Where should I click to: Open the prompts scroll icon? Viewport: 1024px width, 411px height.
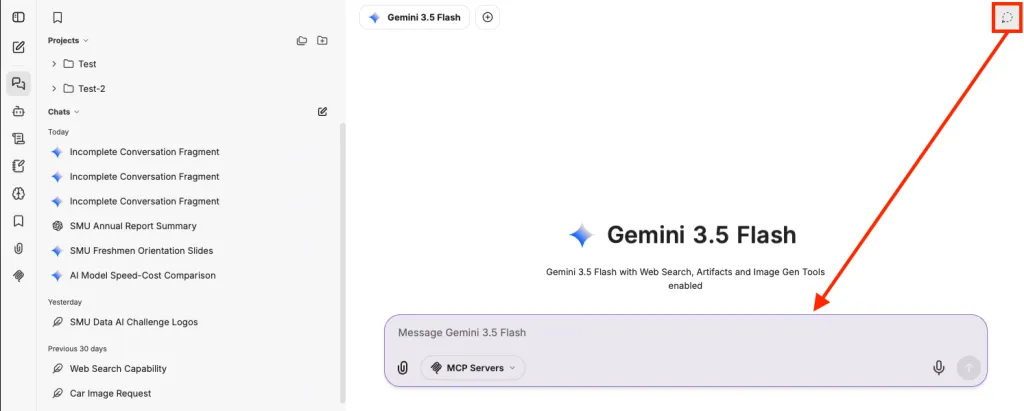point(18,139)
